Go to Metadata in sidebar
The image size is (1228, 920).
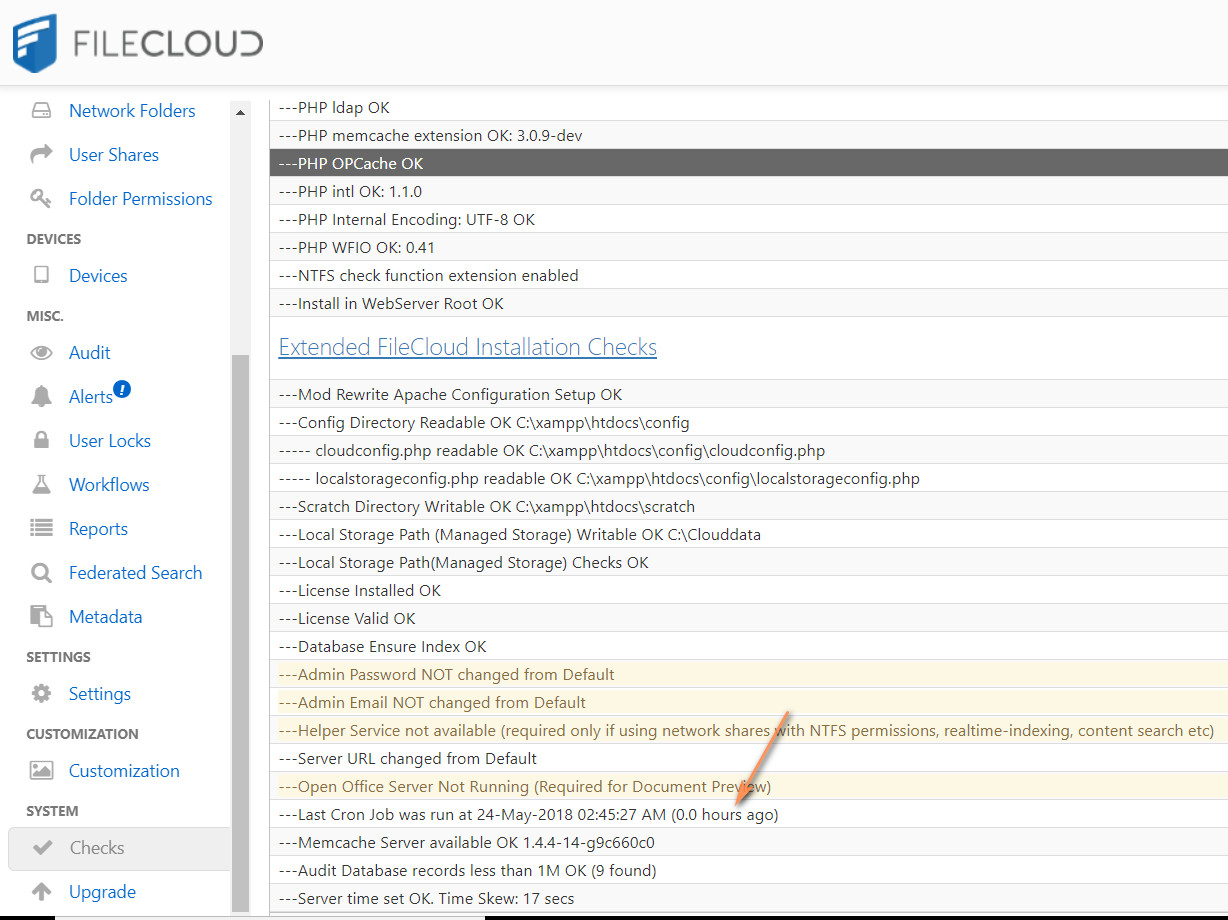[x=105, y=617]
